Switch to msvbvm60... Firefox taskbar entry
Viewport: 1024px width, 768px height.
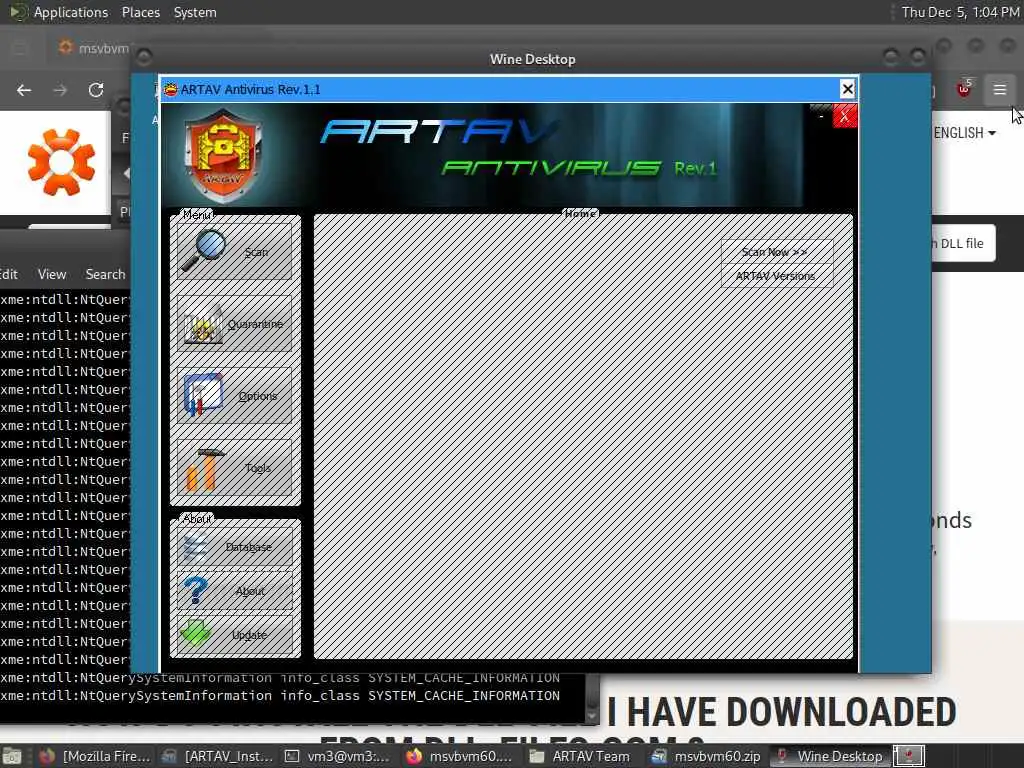[460, 756]
